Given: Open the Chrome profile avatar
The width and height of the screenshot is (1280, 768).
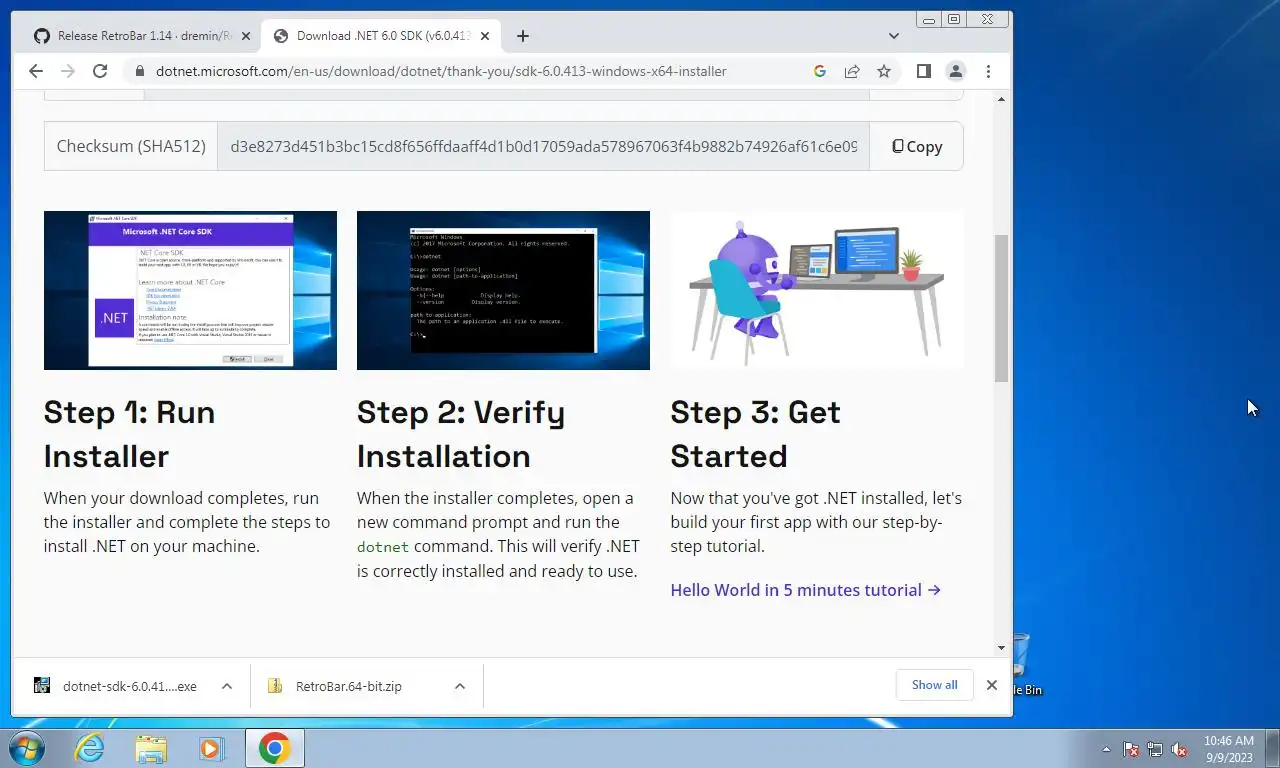Looking at the screenshot, I should (x=956, y=71).
